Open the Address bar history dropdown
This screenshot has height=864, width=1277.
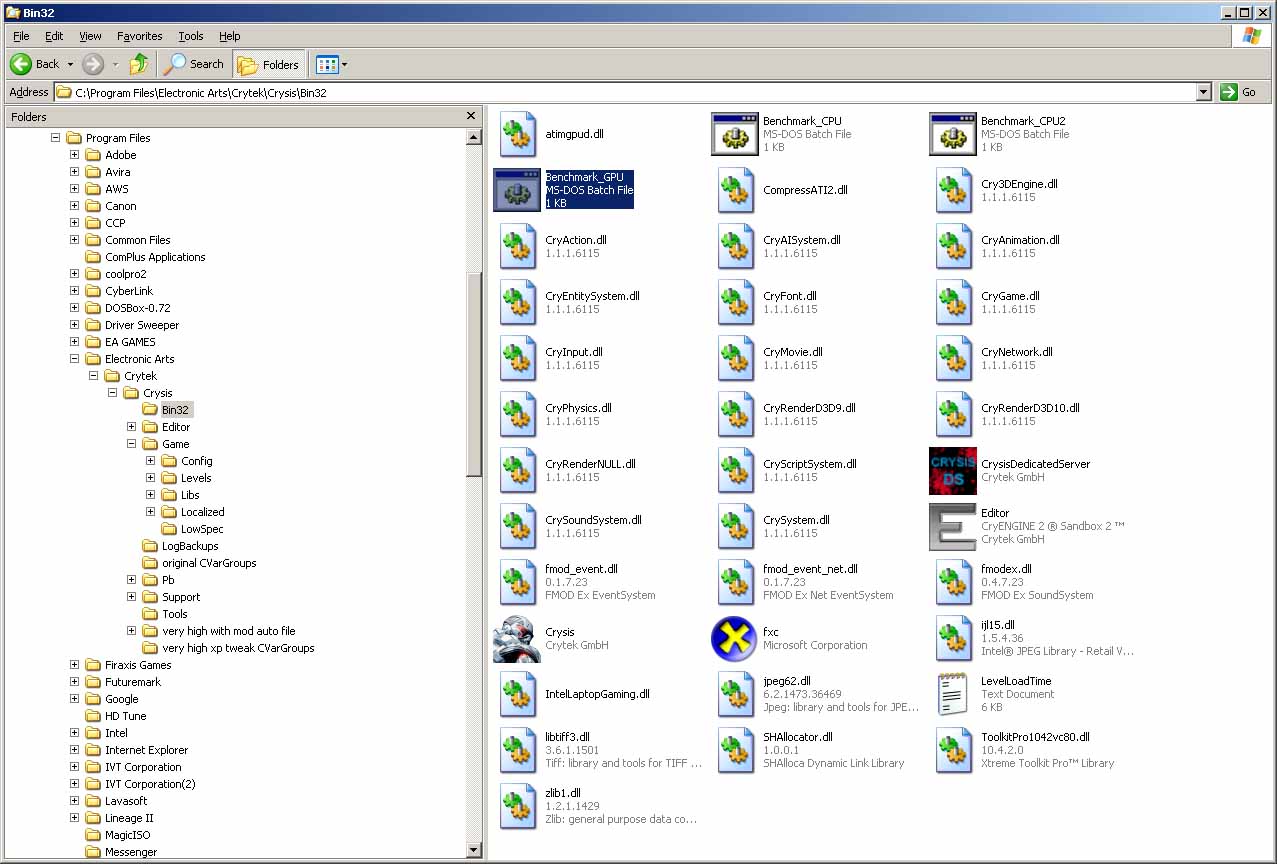pyautogui.click(x=1204, y=92)
